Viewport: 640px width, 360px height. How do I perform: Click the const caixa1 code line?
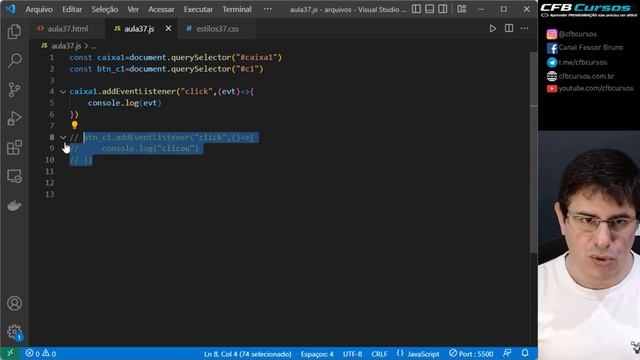click(x=176, y=58)
